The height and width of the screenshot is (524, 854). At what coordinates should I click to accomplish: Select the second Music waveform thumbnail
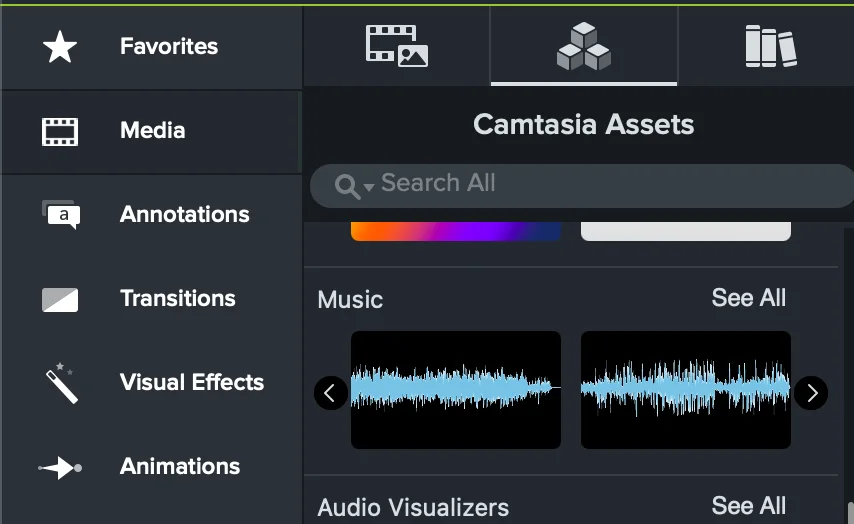point(686,390)
